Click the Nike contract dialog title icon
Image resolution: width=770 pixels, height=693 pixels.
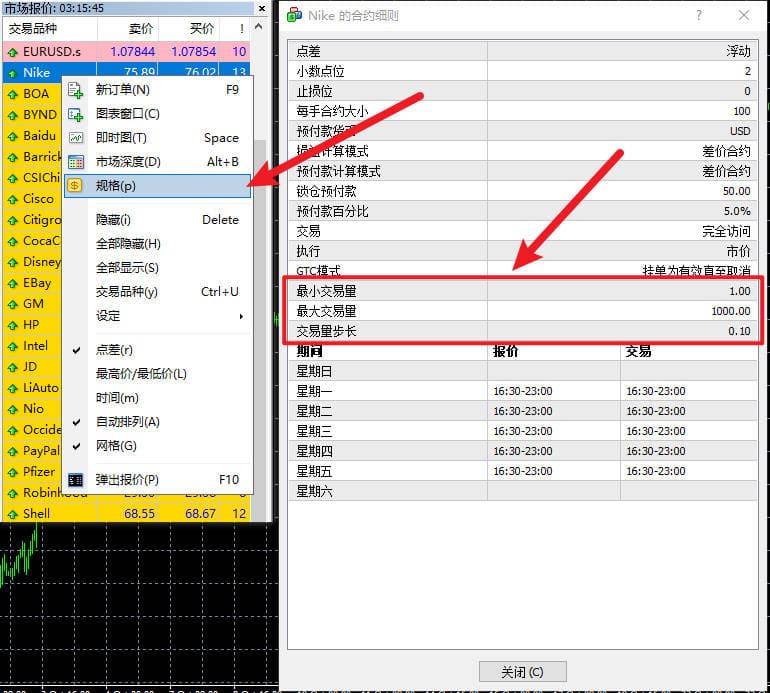click(294, 15)
